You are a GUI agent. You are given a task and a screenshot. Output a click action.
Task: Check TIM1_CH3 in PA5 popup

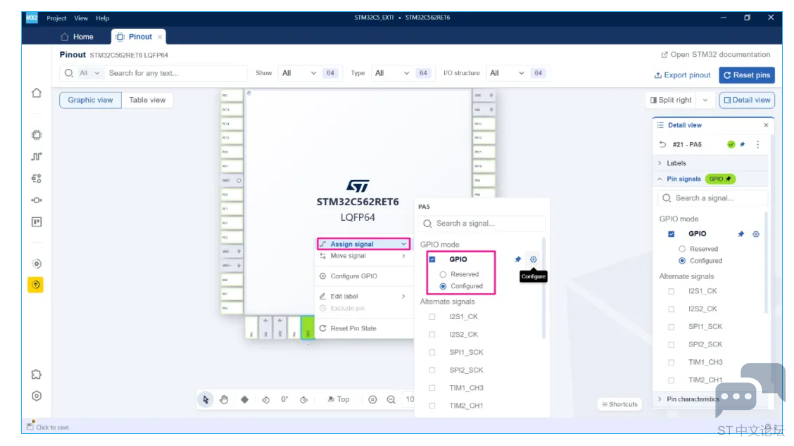click(432, 388)
